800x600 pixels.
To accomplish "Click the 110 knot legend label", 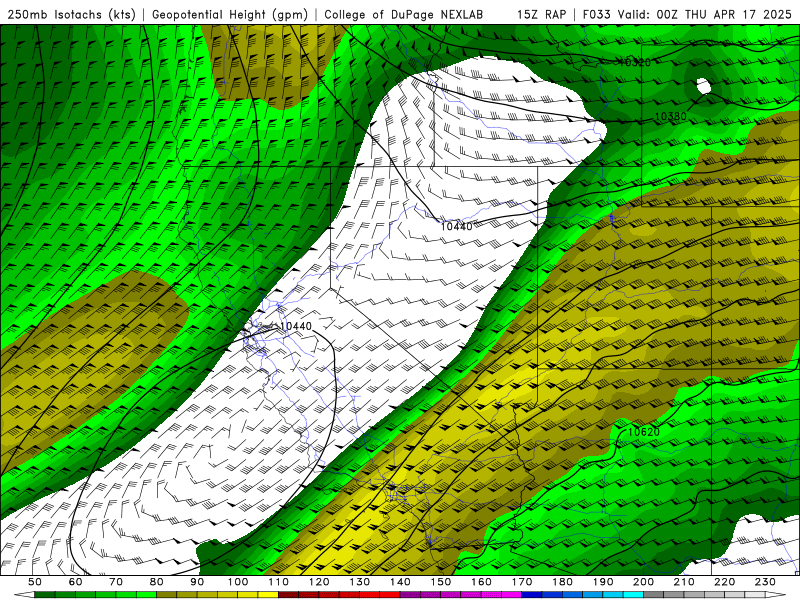I will coord(278,582).
